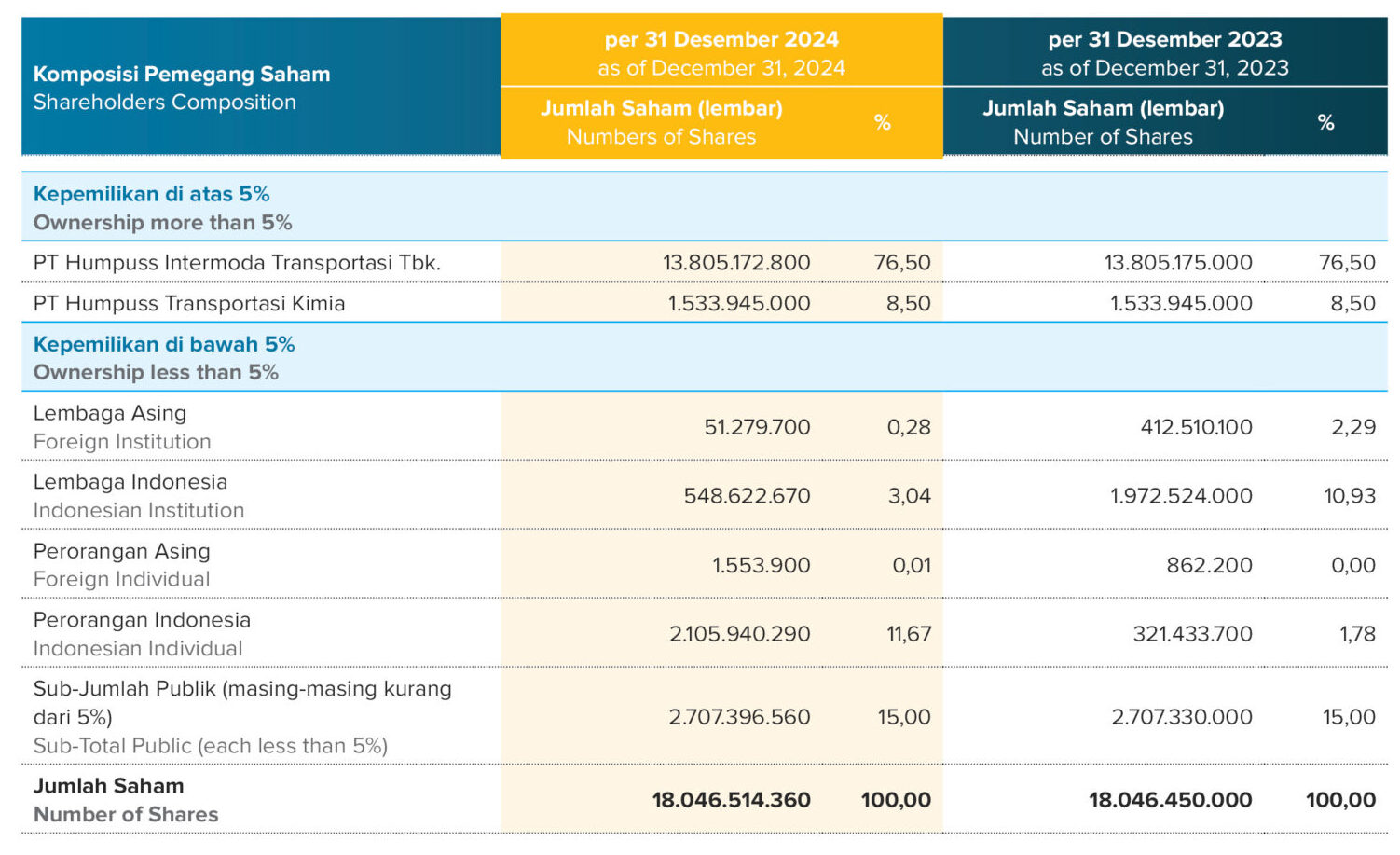This screenshot has height=855, width=1400.
Task: Select the value 13.805.175.000
Action: [x=1178, y=263]
